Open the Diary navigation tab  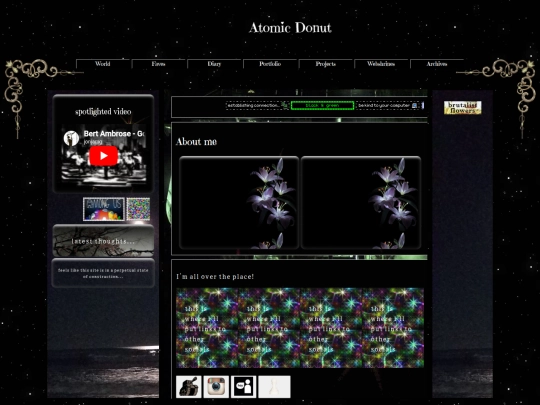214,64
